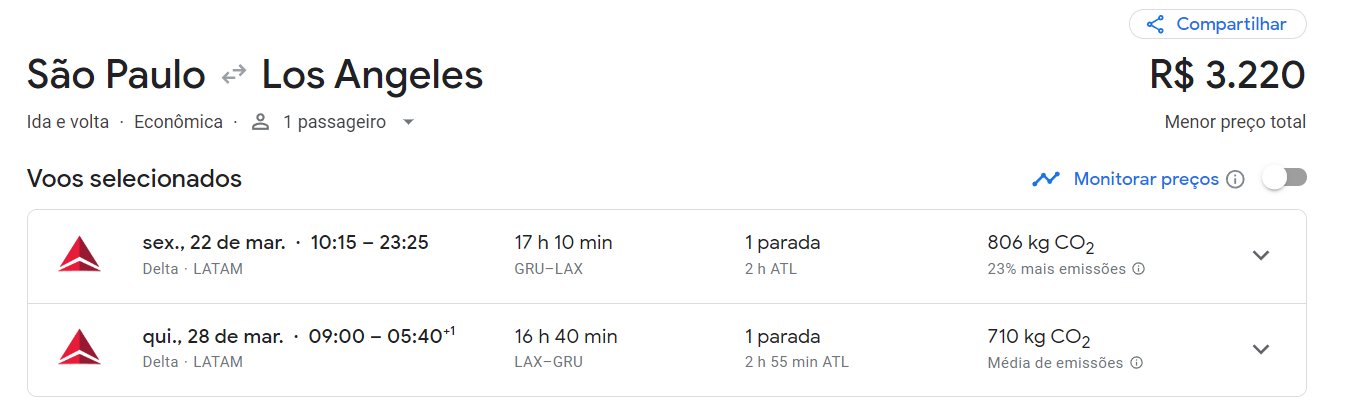Viewport: 1360px width, 412px height.
Task: Click the Monitorar preços link text
Action: coord(1146,179)
